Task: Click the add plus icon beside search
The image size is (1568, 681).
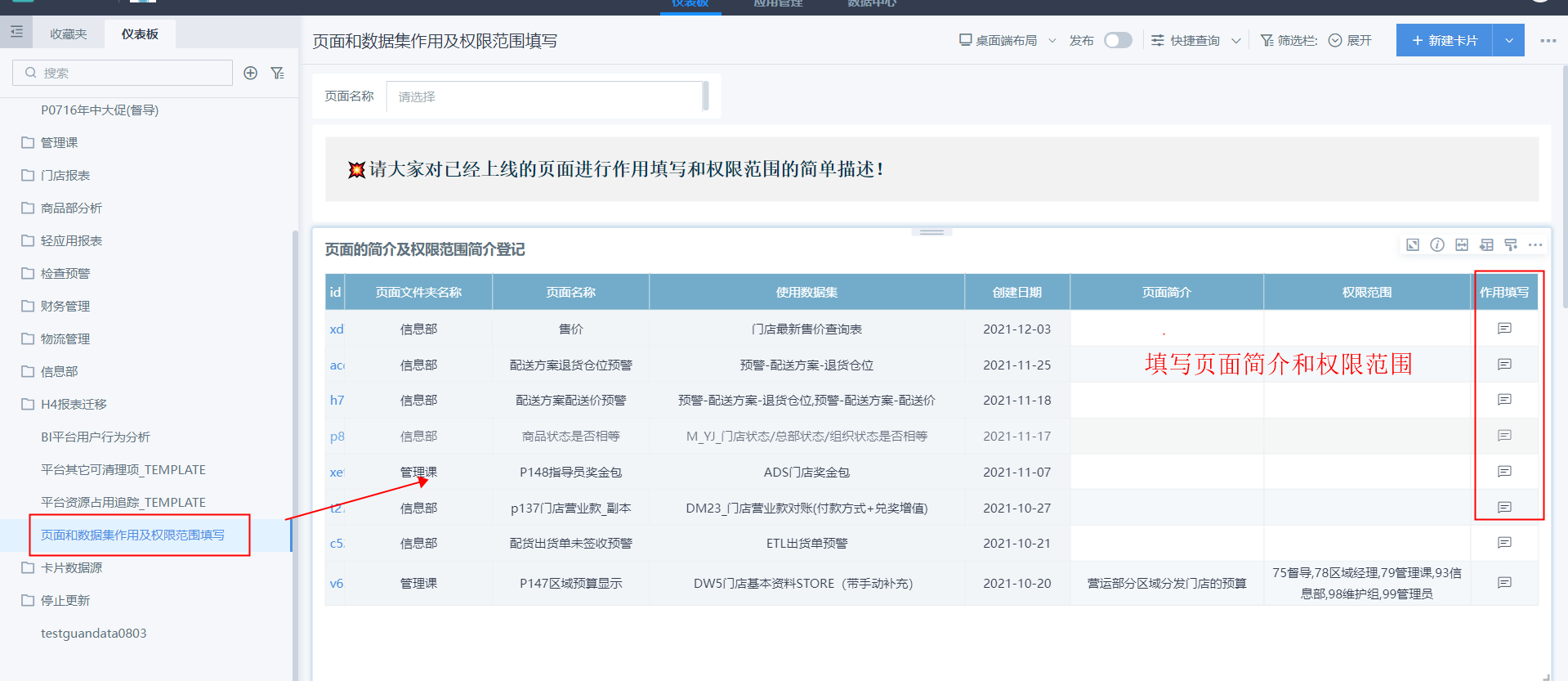Action: [x=251, y=73]
